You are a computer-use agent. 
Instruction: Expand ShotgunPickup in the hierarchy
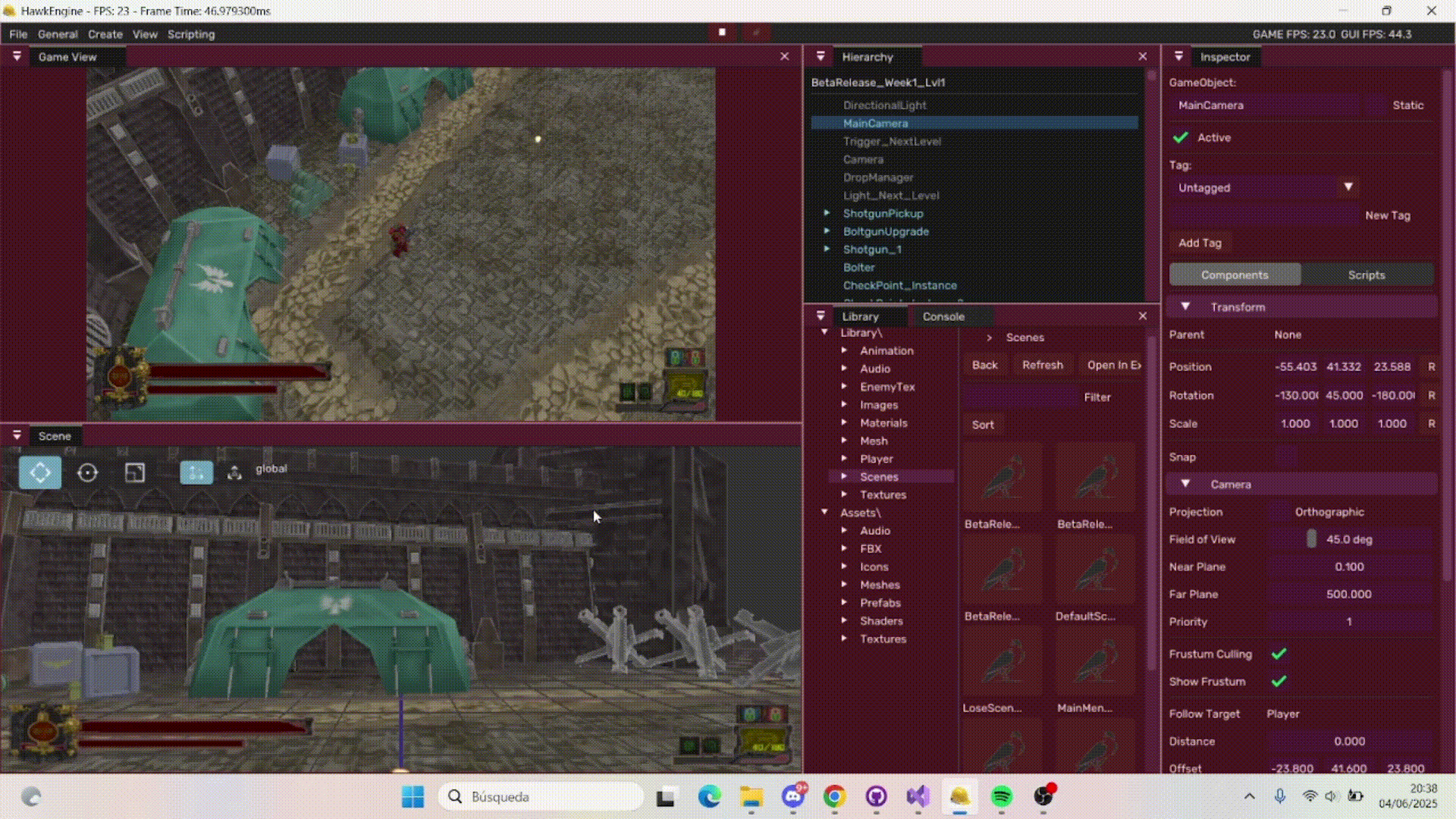[x=827, y=213]
